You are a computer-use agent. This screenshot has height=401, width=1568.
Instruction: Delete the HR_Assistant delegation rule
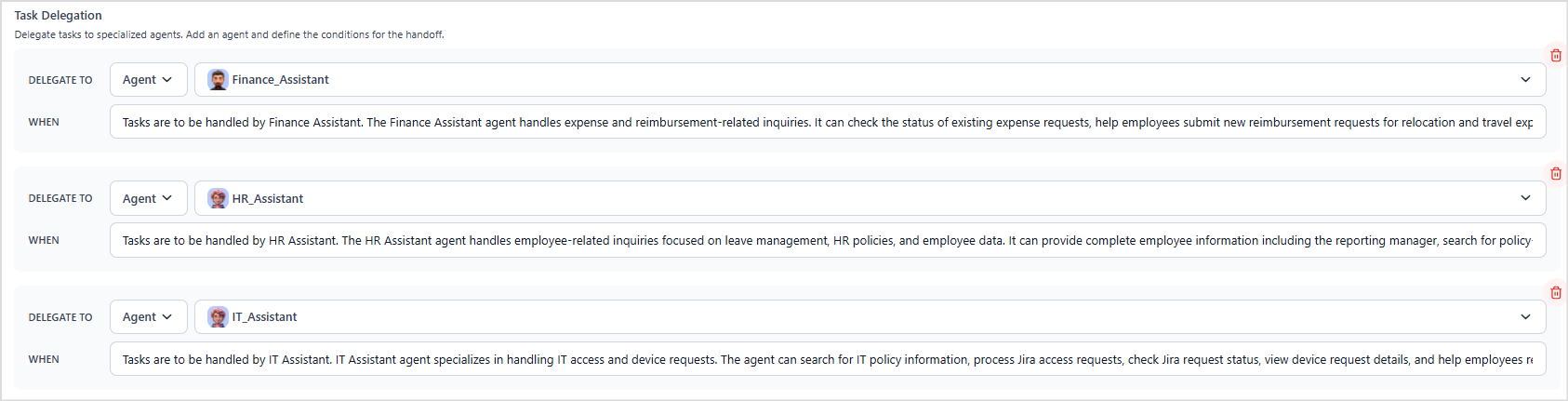tap(1555, 174)
